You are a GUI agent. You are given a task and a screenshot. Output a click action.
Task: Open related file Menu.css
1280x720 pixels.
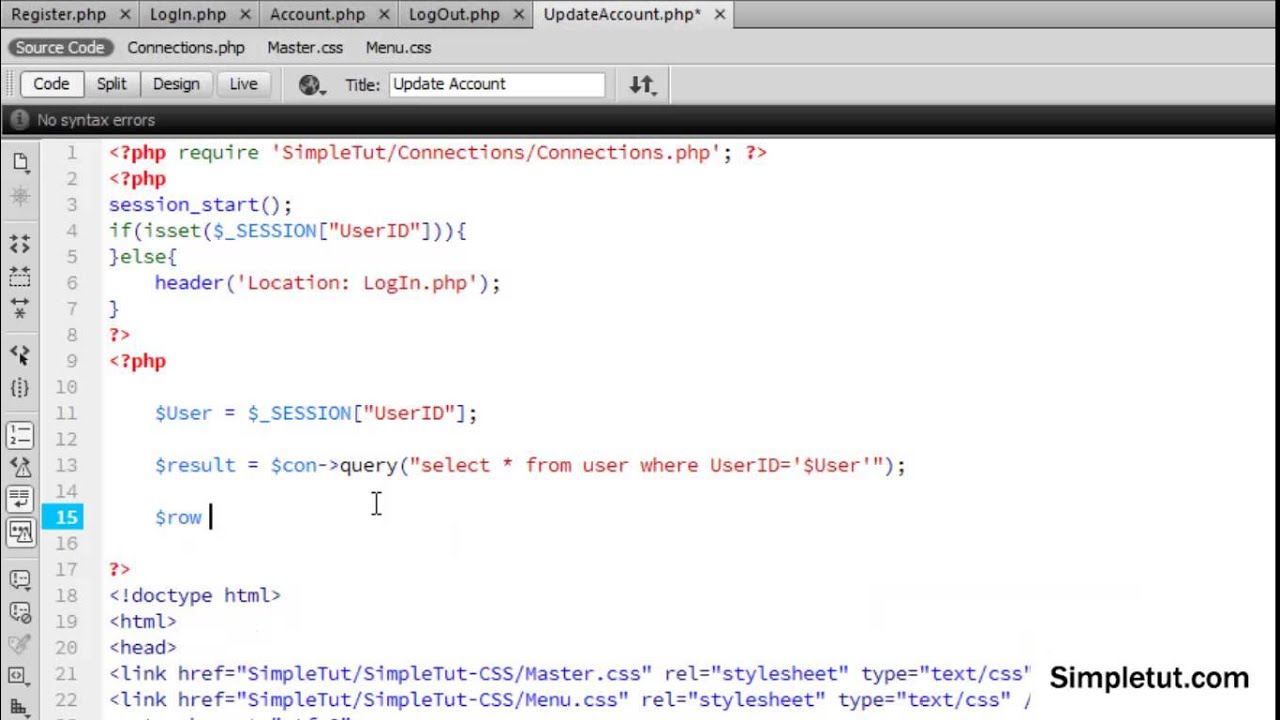coord(398,47)
